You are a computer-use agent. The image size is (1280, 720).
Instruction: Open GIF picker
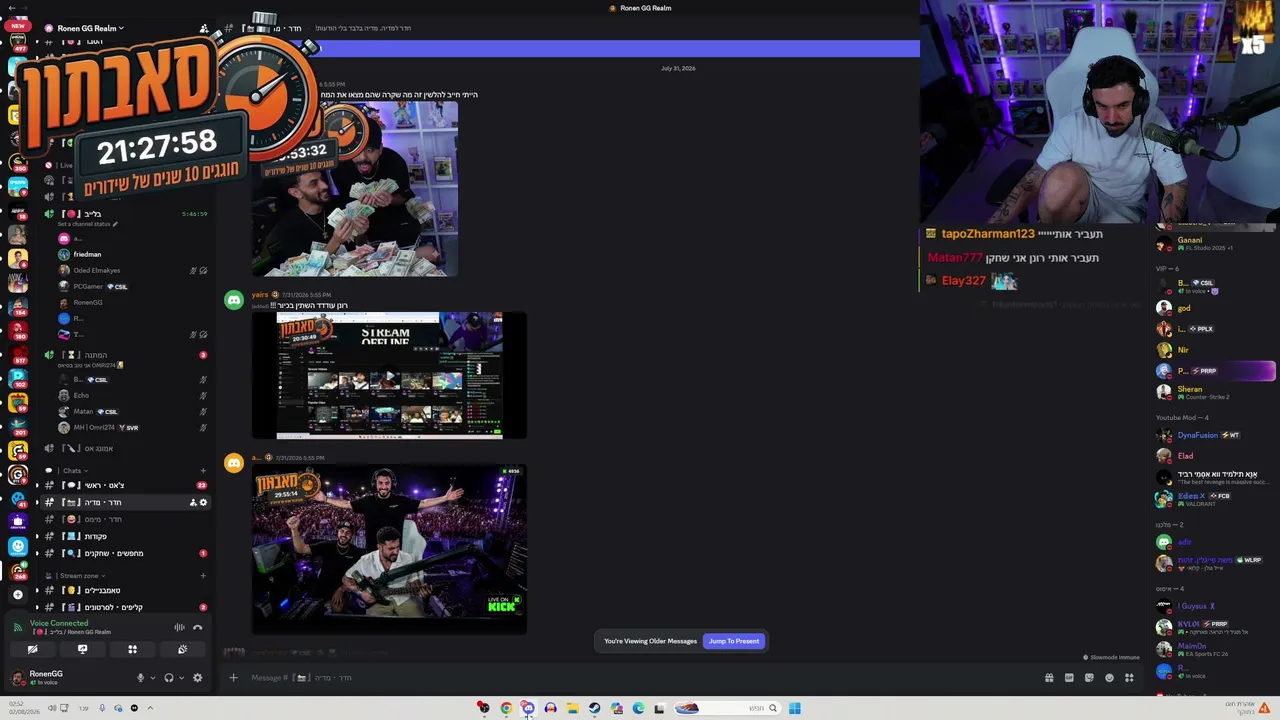[1069, 678]
